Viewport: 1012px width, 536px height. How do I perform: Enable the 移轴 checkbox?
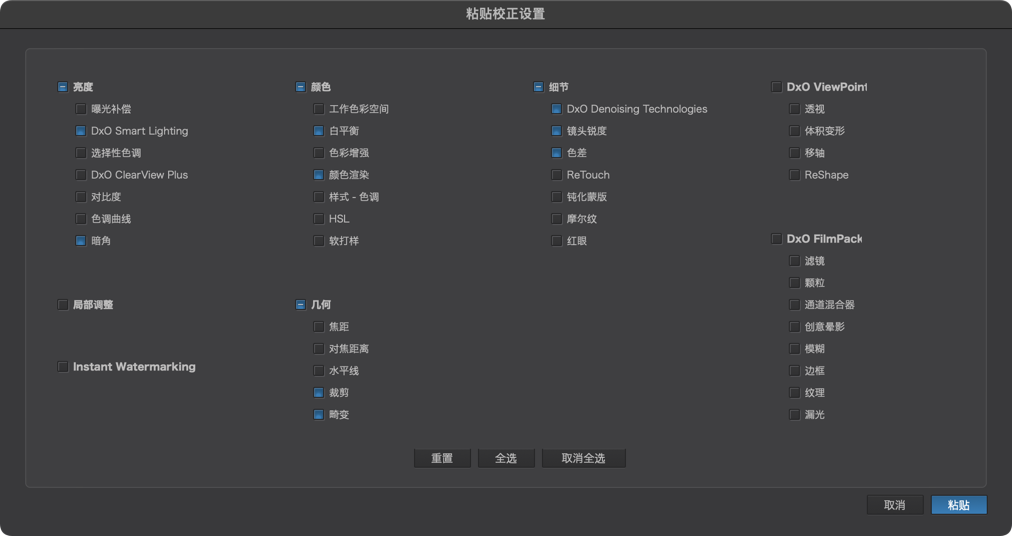794,153
